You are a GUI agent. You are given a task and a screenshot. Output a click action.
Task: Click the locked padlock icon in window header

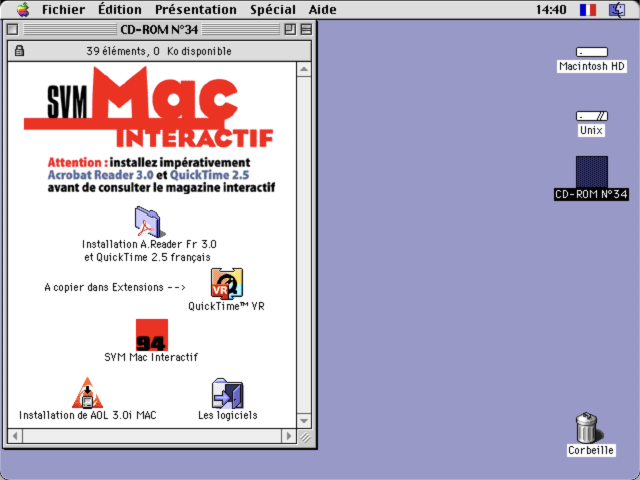pos(19,51)
